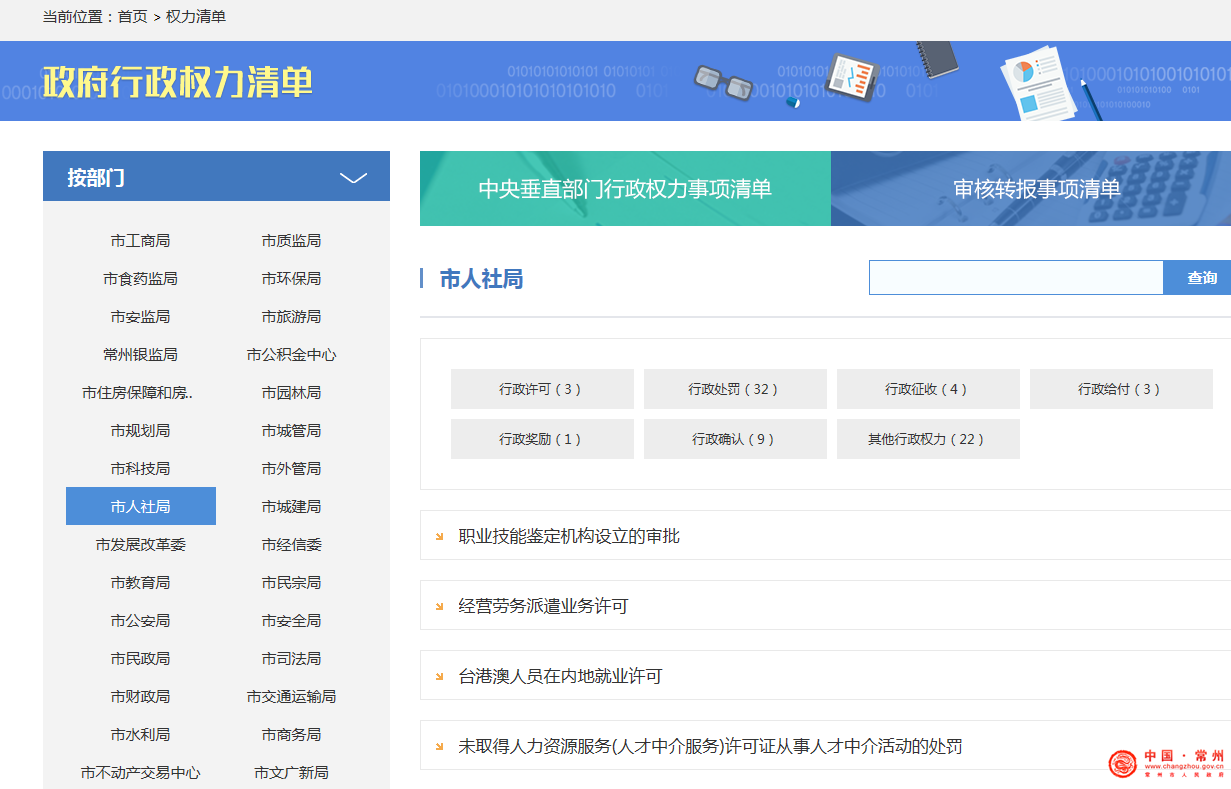The width and height of the screenshot is (1231, 789).
Task: Go to 首页 in breadcrumb
Action: click(132, 17)
